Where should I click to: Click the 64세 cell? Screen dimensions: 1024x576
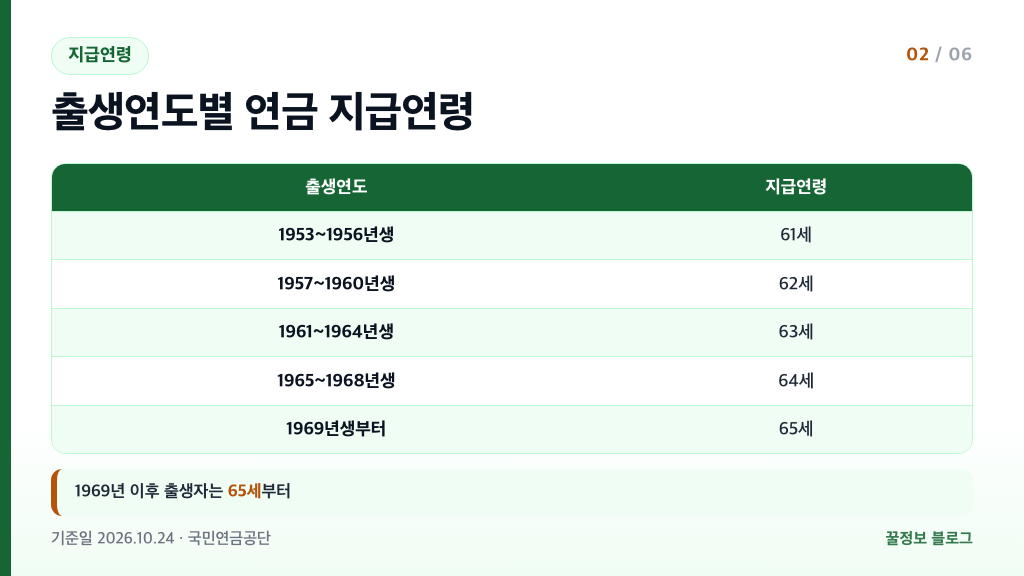[x=795, y=381]
